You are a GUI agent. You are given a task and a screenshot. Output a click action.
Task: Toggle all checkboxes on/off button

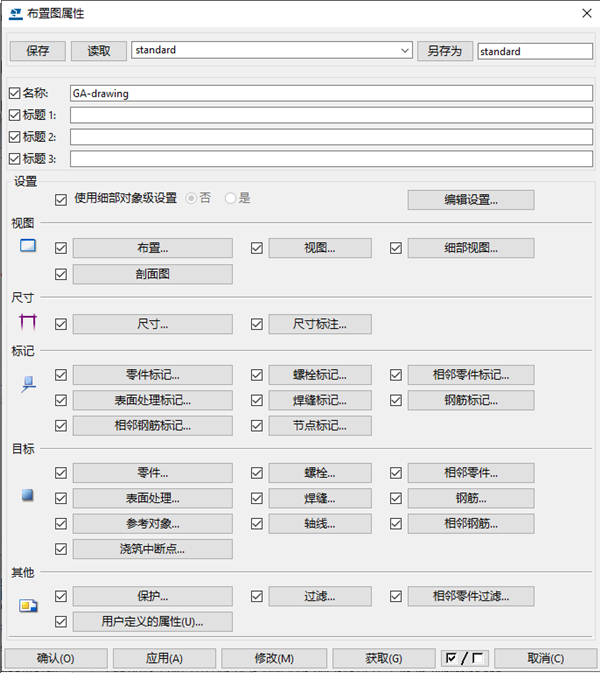pyautogui.click(x=465, y=658)
